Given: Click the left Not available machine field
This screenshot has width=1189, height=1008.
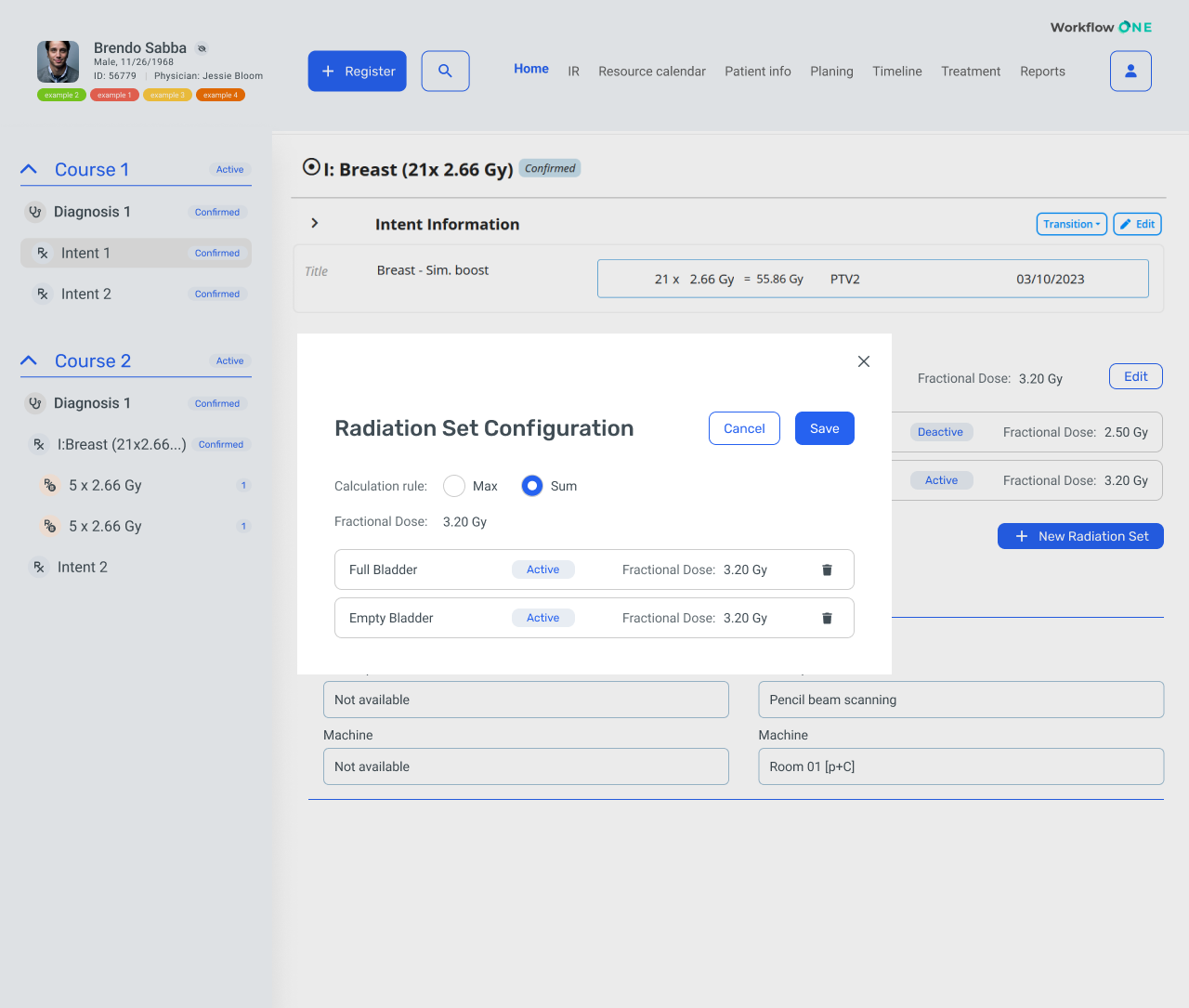Looking at the screenshot, I should (526, 766).
